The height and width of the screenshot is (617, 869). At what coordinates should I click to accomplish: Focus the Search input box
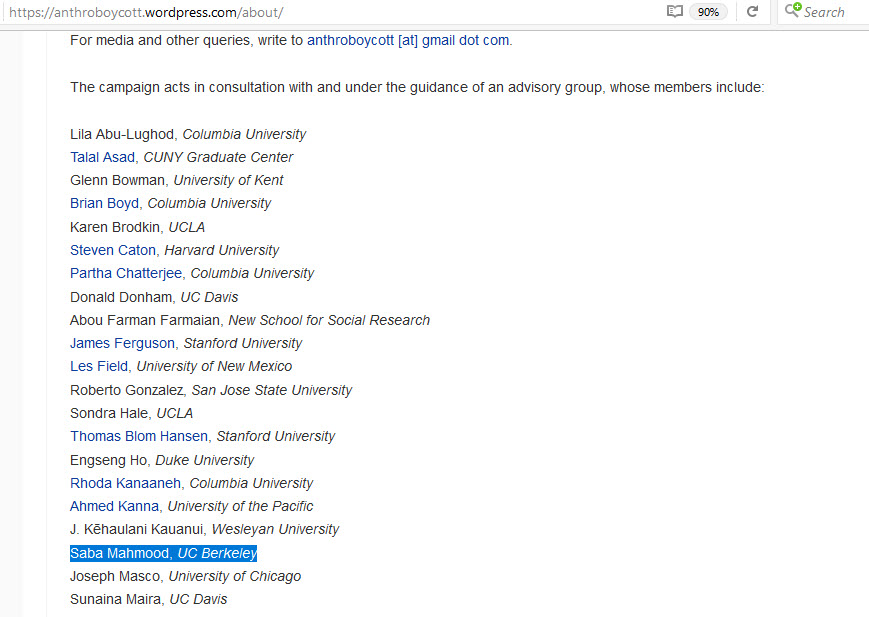[832, 12]
